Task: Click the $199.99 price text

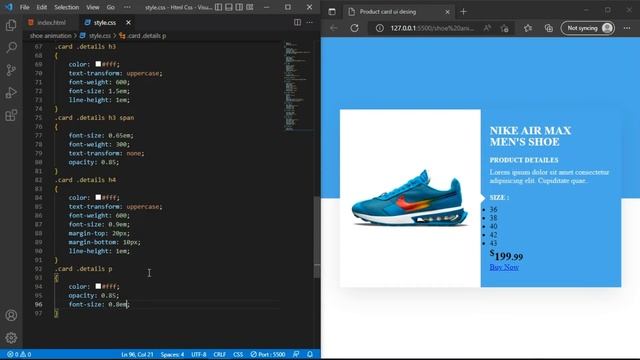Action: pos(506,255)
